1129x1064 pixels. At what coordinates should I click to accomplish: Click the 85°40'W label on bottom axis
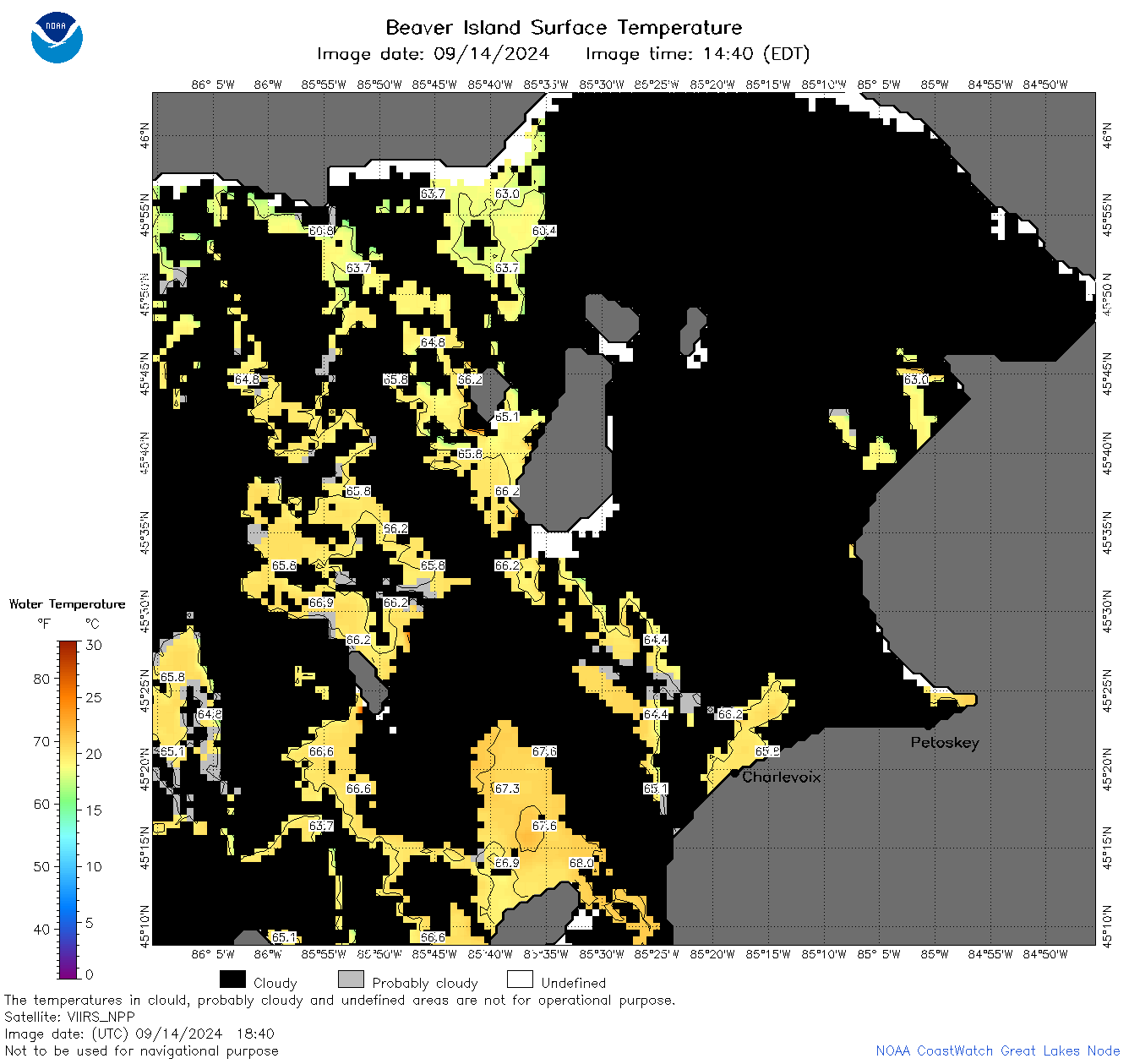[490, 954]
